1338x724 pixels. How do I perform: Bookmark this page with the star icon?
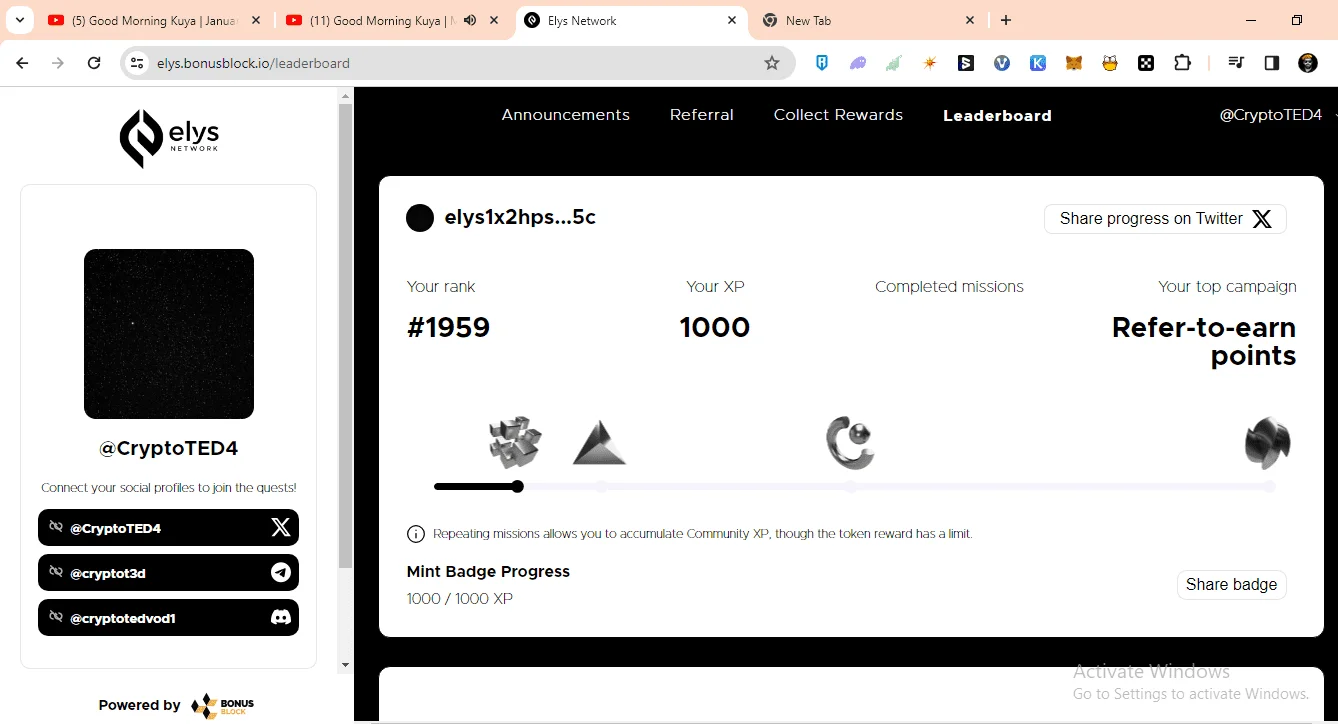click(x=772, y=63)
